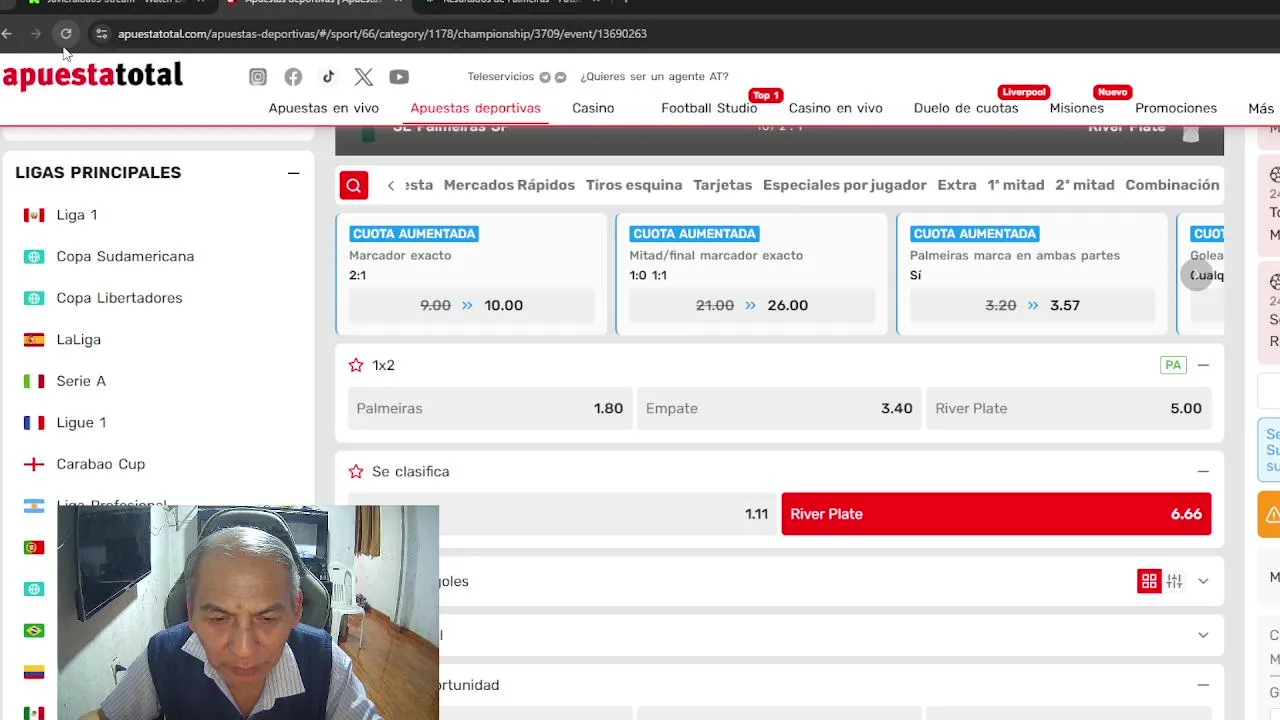Go back with the browser back arrow

pyautogui.click(x=7, y=34)
